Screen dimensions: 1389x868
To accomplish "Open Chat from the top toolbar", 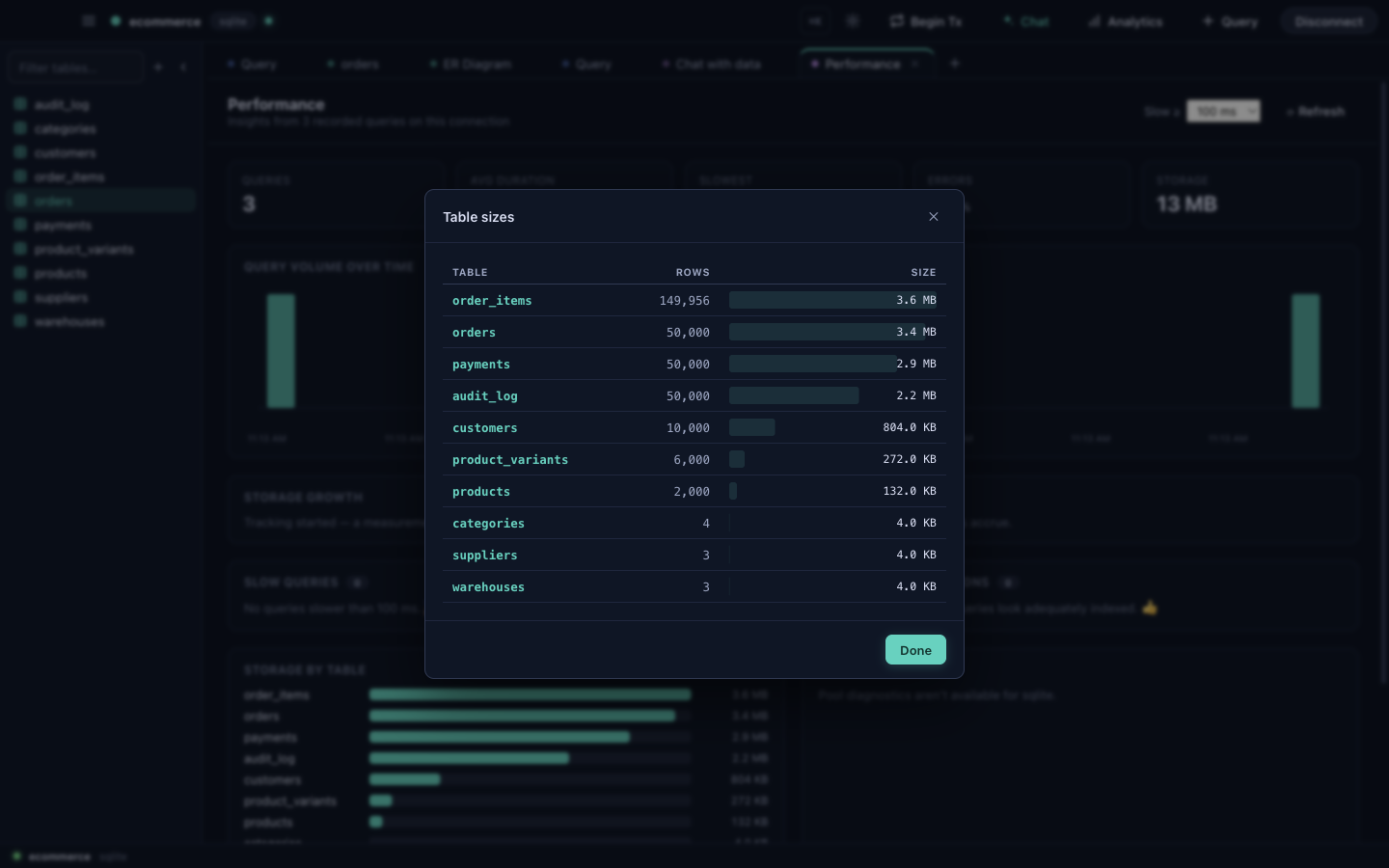I will pyautogui.click(x=1026, y=21).
